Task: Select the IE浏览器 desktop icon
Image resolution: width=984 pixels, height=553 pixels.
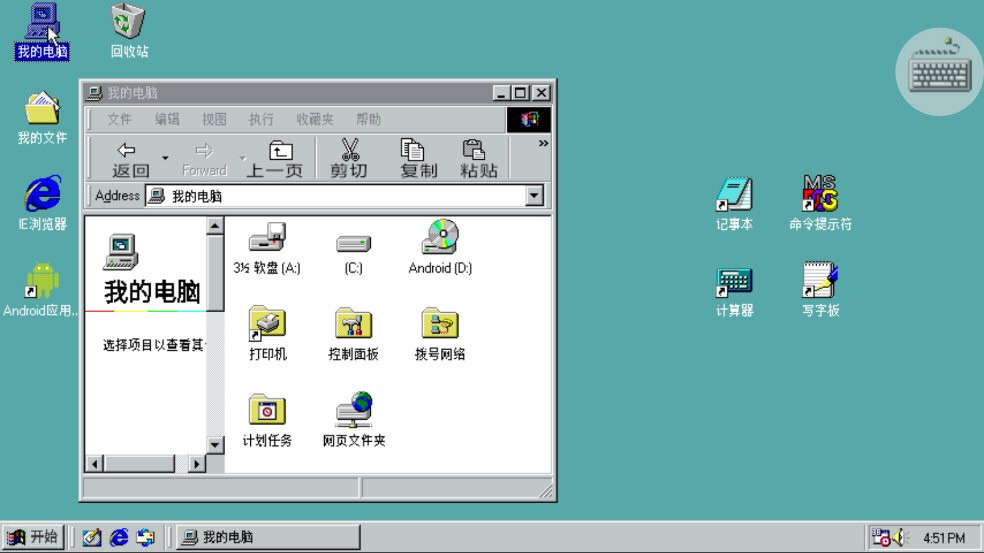Action: 42,203
